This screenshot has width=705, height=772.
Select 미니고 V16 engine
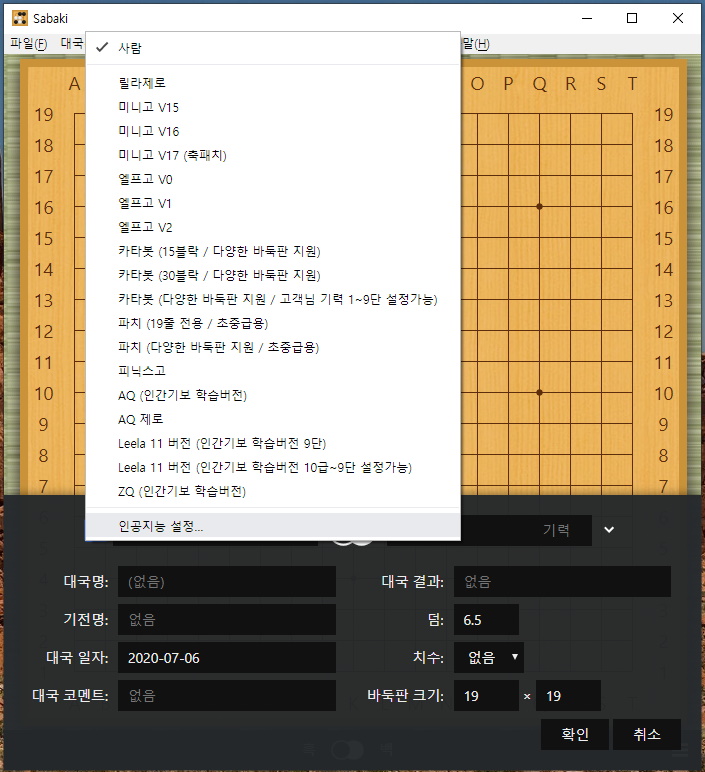[273, 131]
